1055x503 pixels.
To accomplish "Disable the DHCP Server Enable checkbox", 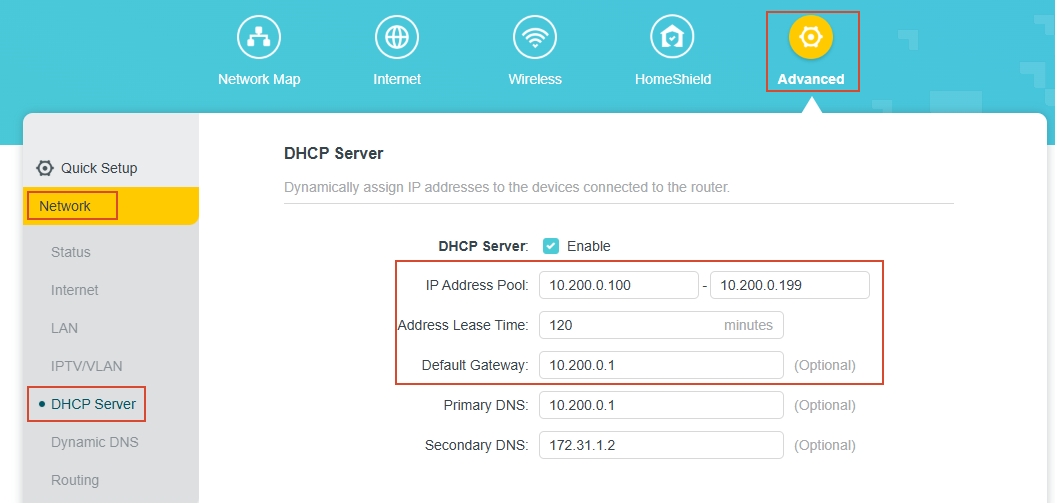I will (x=551, y=246).
